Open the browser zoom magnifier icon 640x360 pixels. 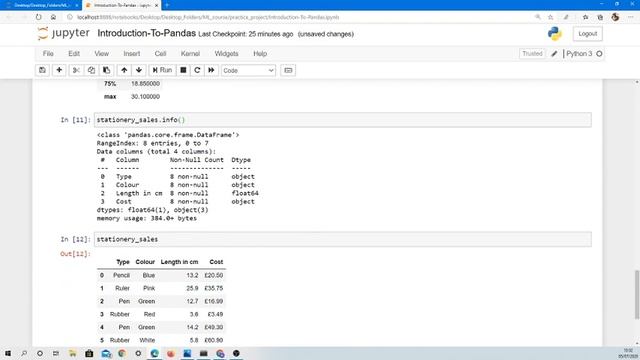pos(538,17)
